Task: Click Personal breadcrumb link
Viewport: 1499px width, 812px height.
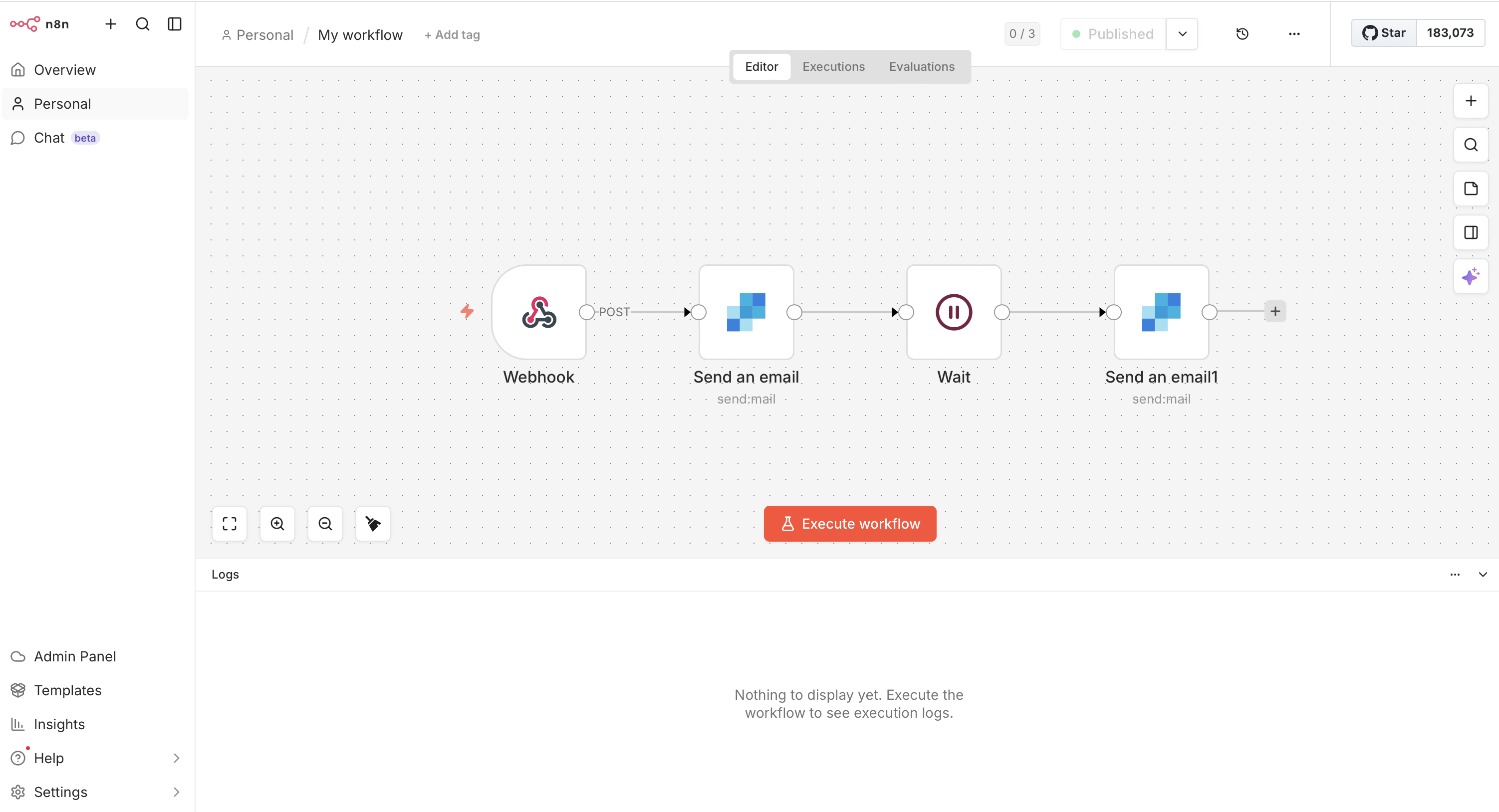Action: point(258,35)
